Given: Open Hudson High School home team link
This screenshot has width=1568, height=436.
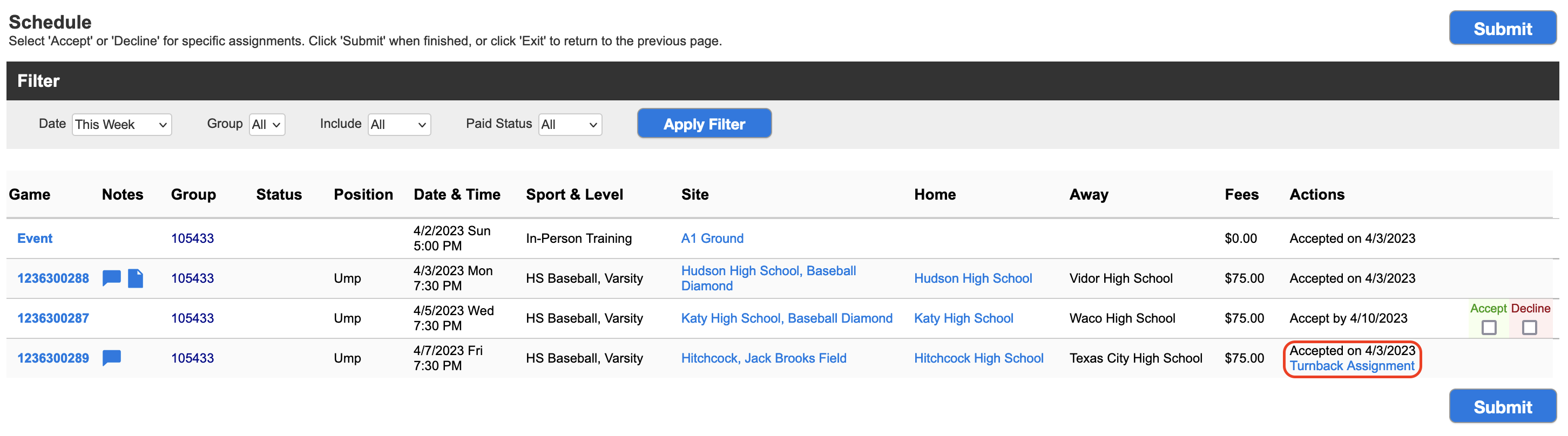Looking at the screenshot, I should click(x=972, y=278).
